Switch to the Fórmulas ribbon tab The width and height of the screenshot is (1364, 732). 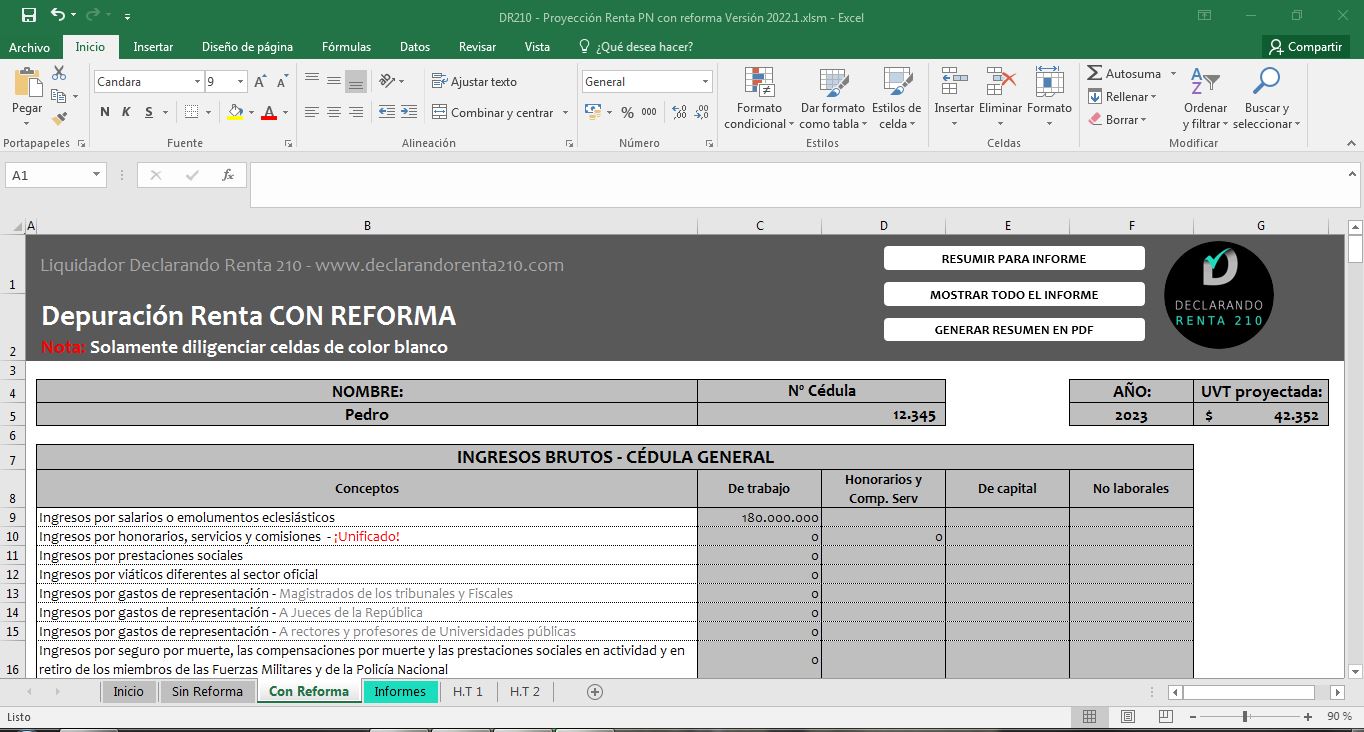click(346, 47)
